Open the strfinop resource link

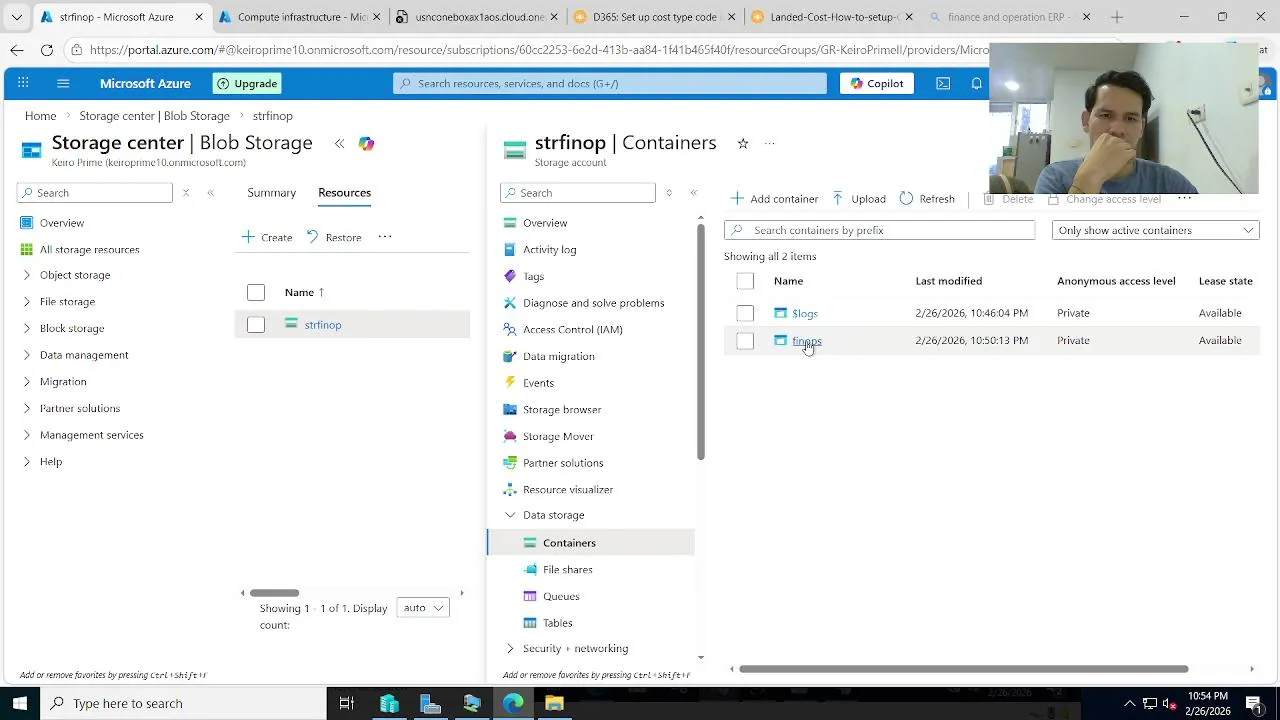pos(323,324)
